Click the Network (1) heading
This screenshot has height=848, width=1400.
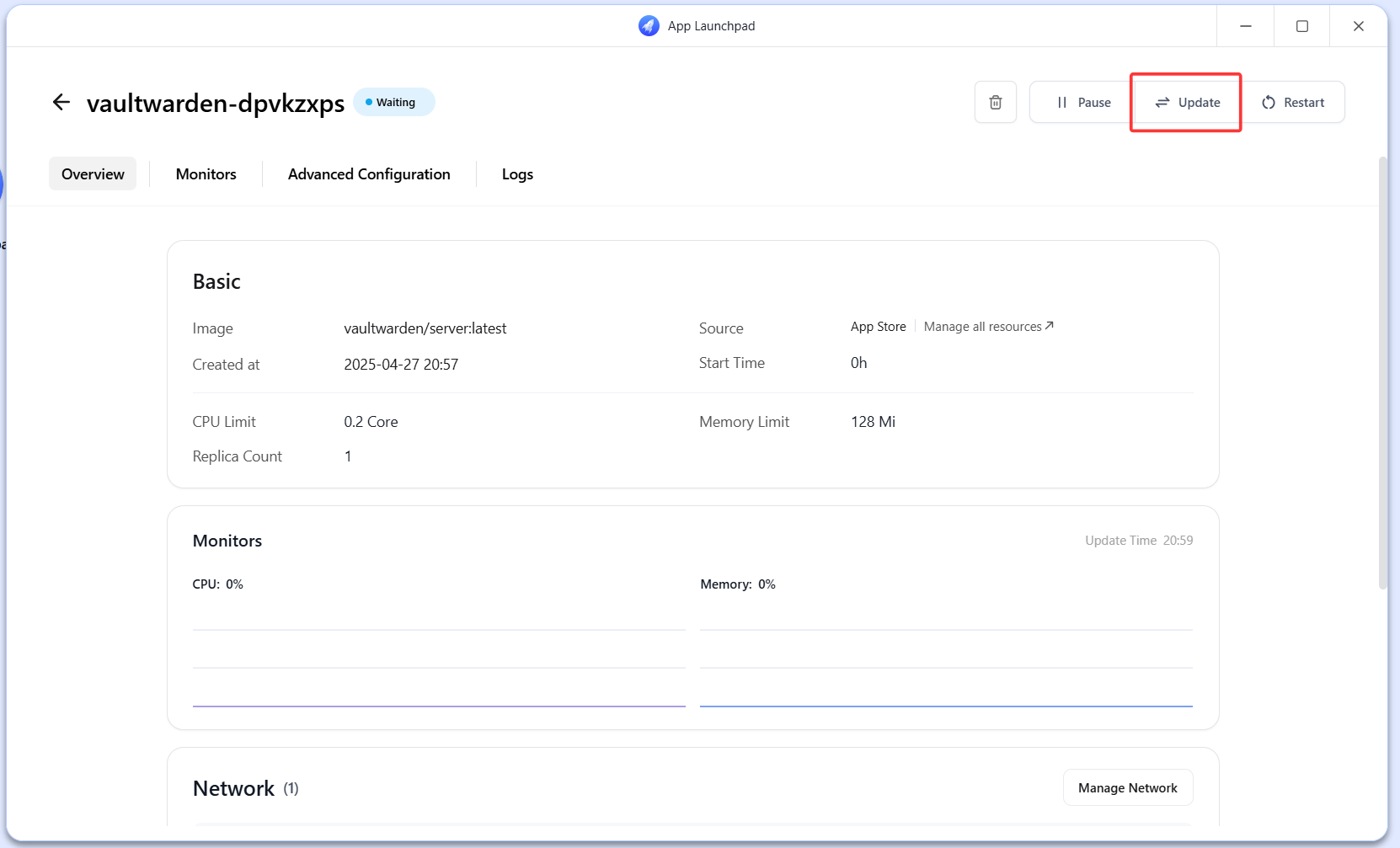pyautogui.click(x=246, y=788)
